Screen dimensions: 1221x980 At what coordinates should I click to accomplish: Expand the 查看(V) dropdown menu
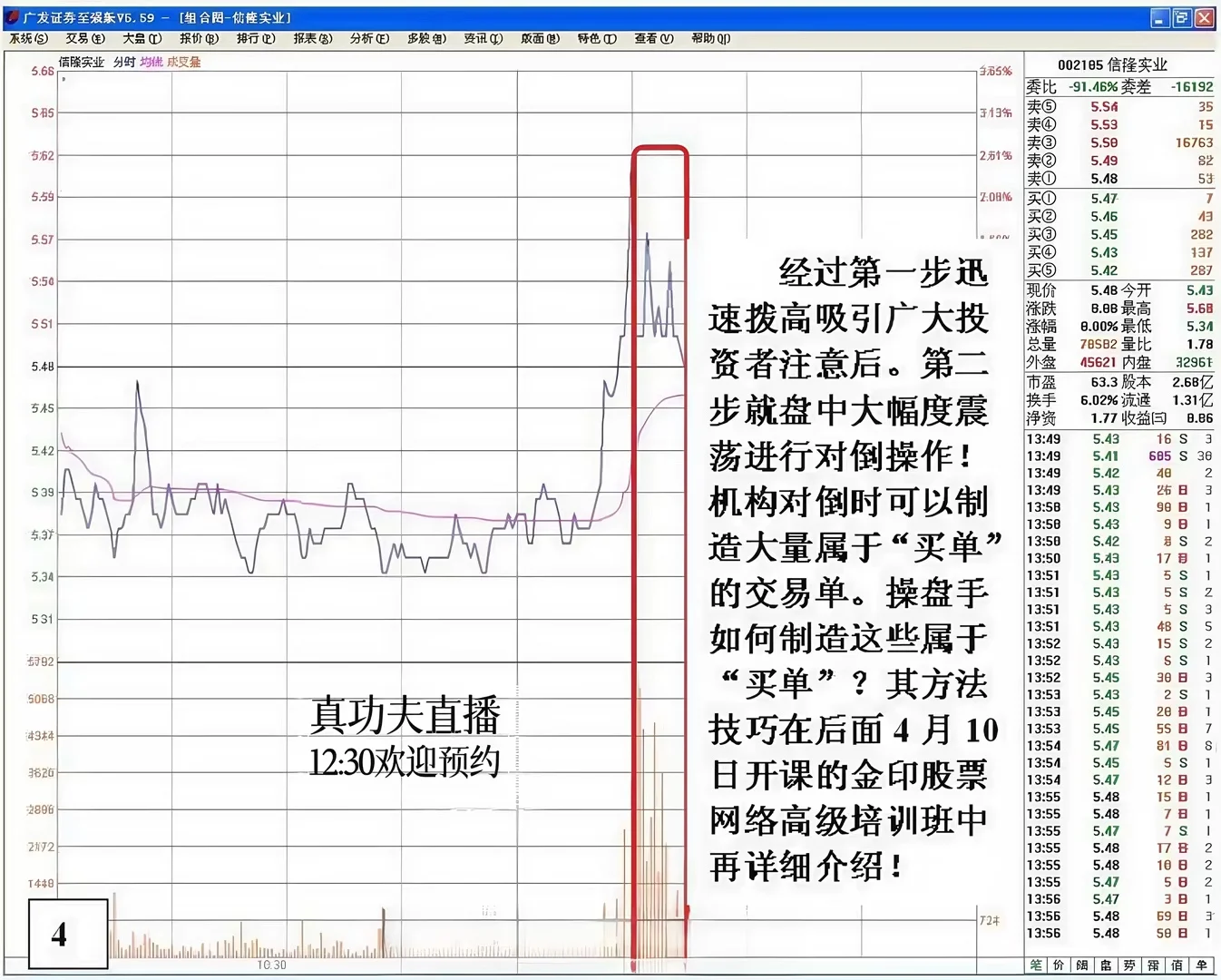pyautogui.click(x=652, y=39)
